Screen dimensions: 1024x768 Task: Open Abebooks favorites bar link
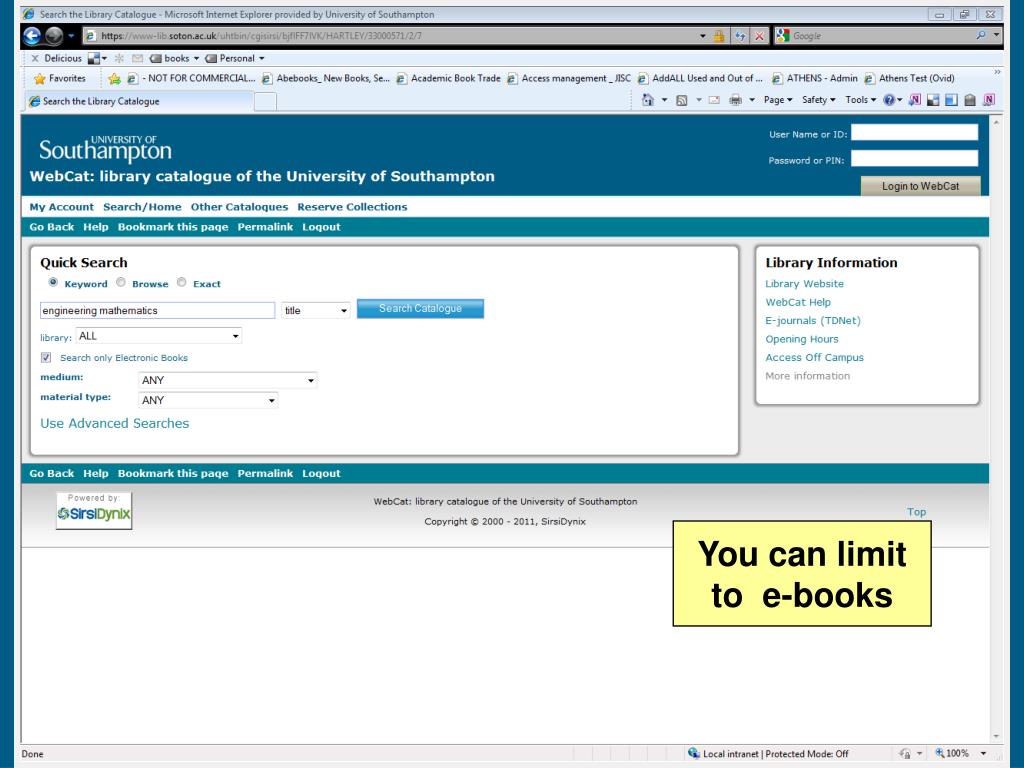point(326,78)
